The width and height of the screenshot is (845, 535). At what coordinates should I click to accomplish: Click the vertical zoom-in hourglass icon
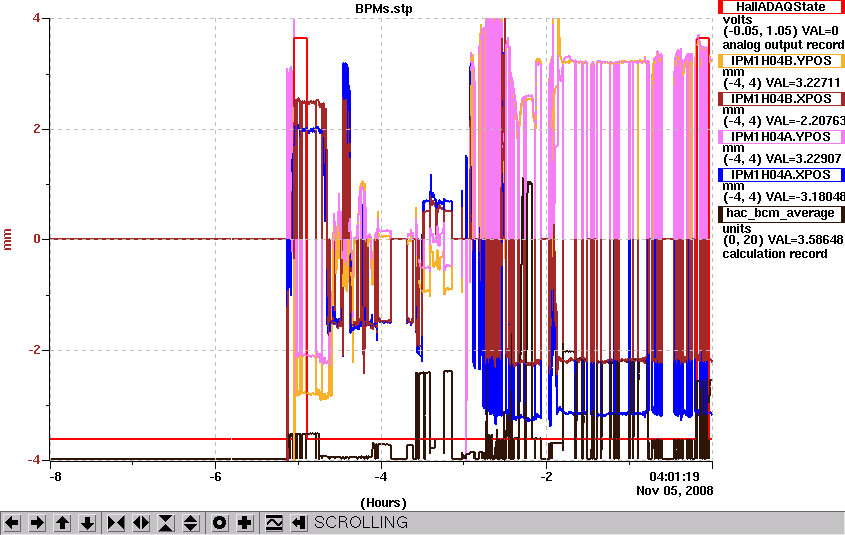tap(166, 523)
